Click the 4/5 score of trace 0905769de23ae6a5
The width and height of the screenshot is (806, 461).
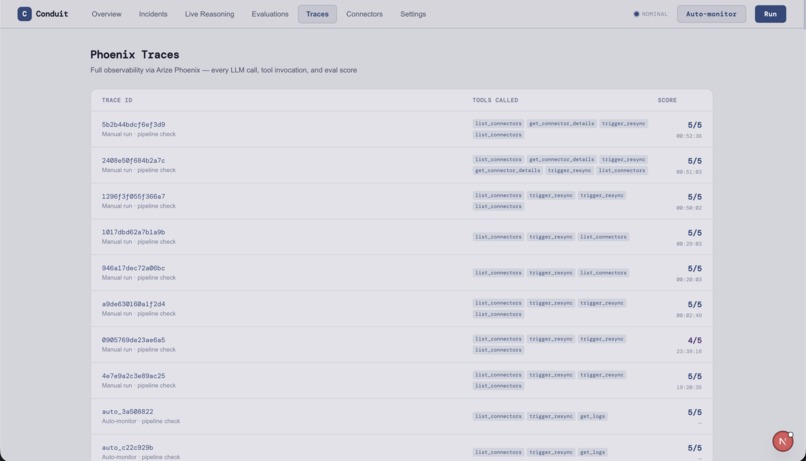pos(694,341)
